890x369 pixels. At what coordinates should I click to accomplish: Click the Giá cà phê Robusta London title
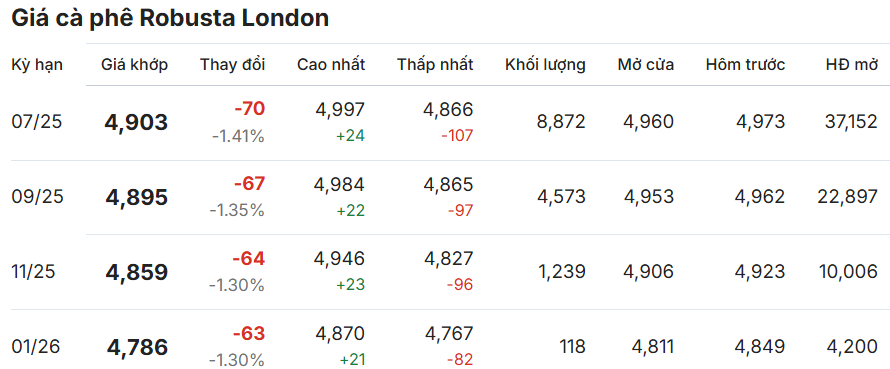(170, 19)
